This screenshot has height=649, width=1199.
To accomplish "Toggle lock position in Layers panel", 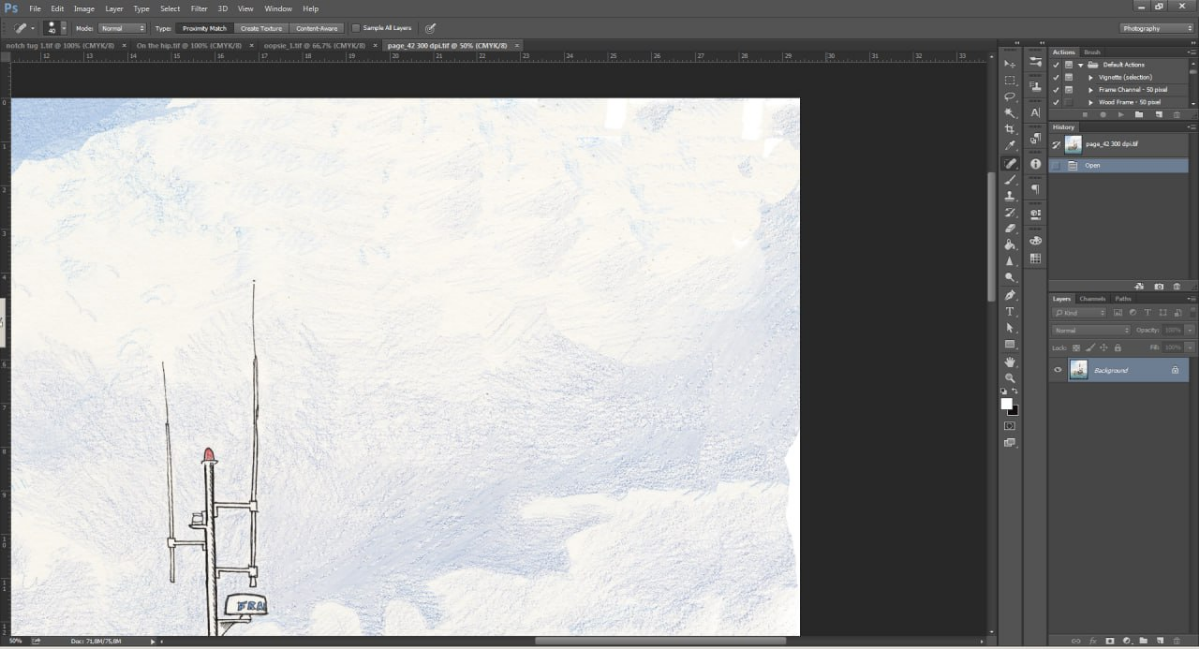I will tap(1103, 348).
